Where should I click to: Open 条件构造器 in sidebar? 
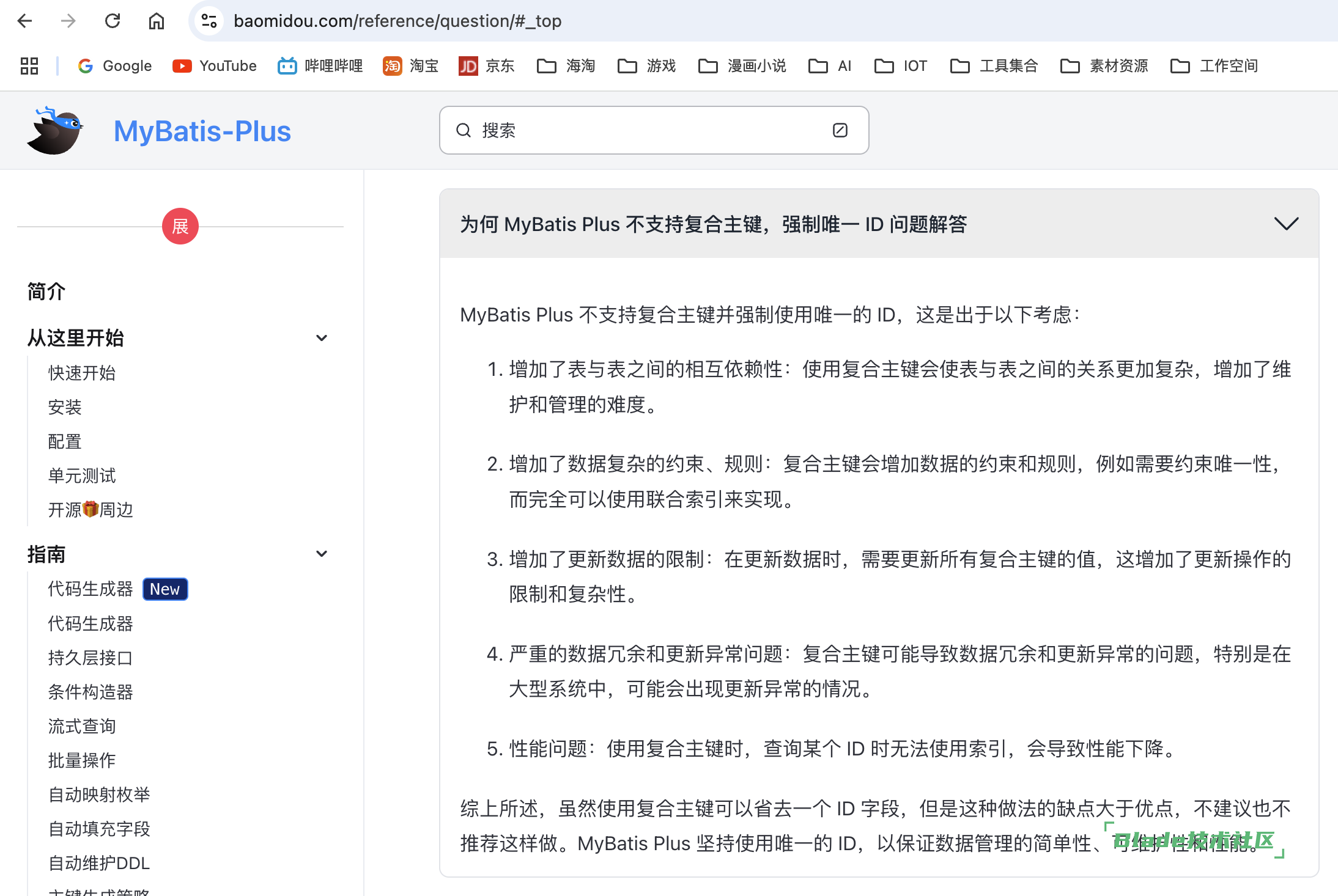pos(91,692)
